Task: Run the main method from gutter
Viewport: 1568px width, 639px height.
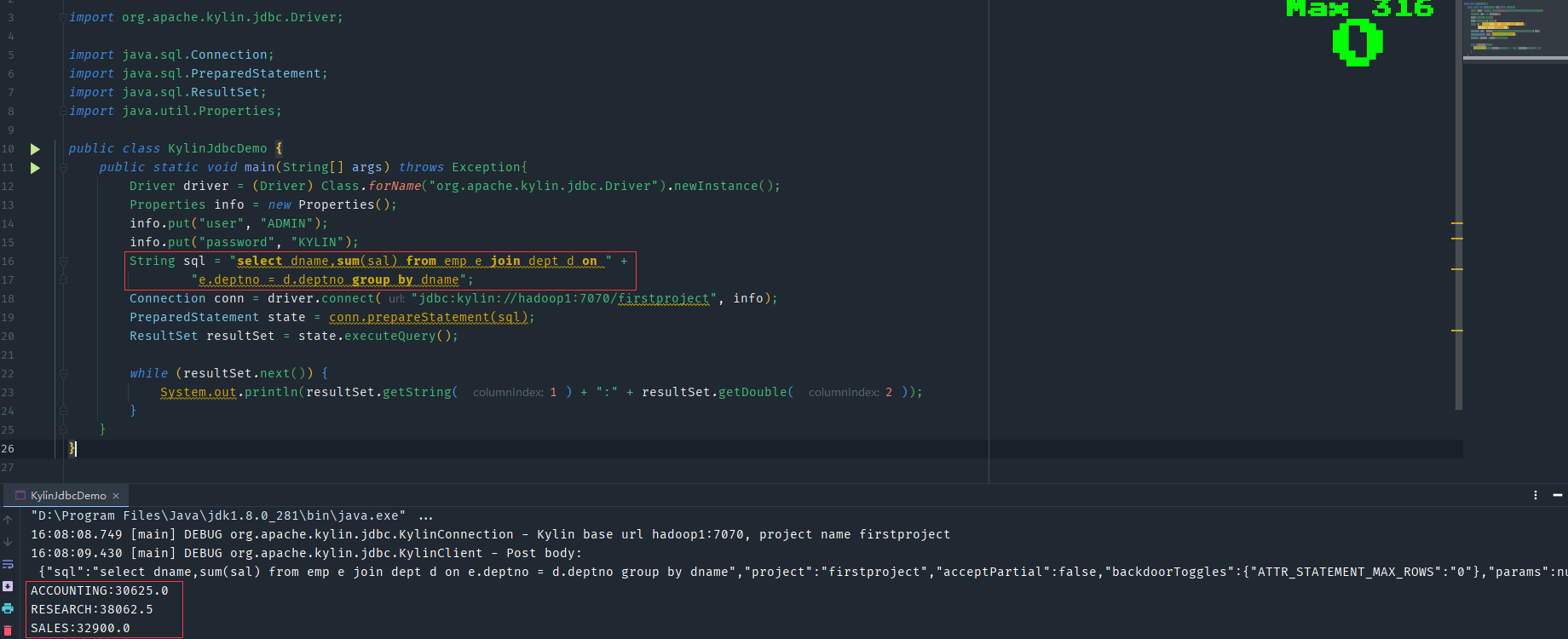Action: coord(35,168)
